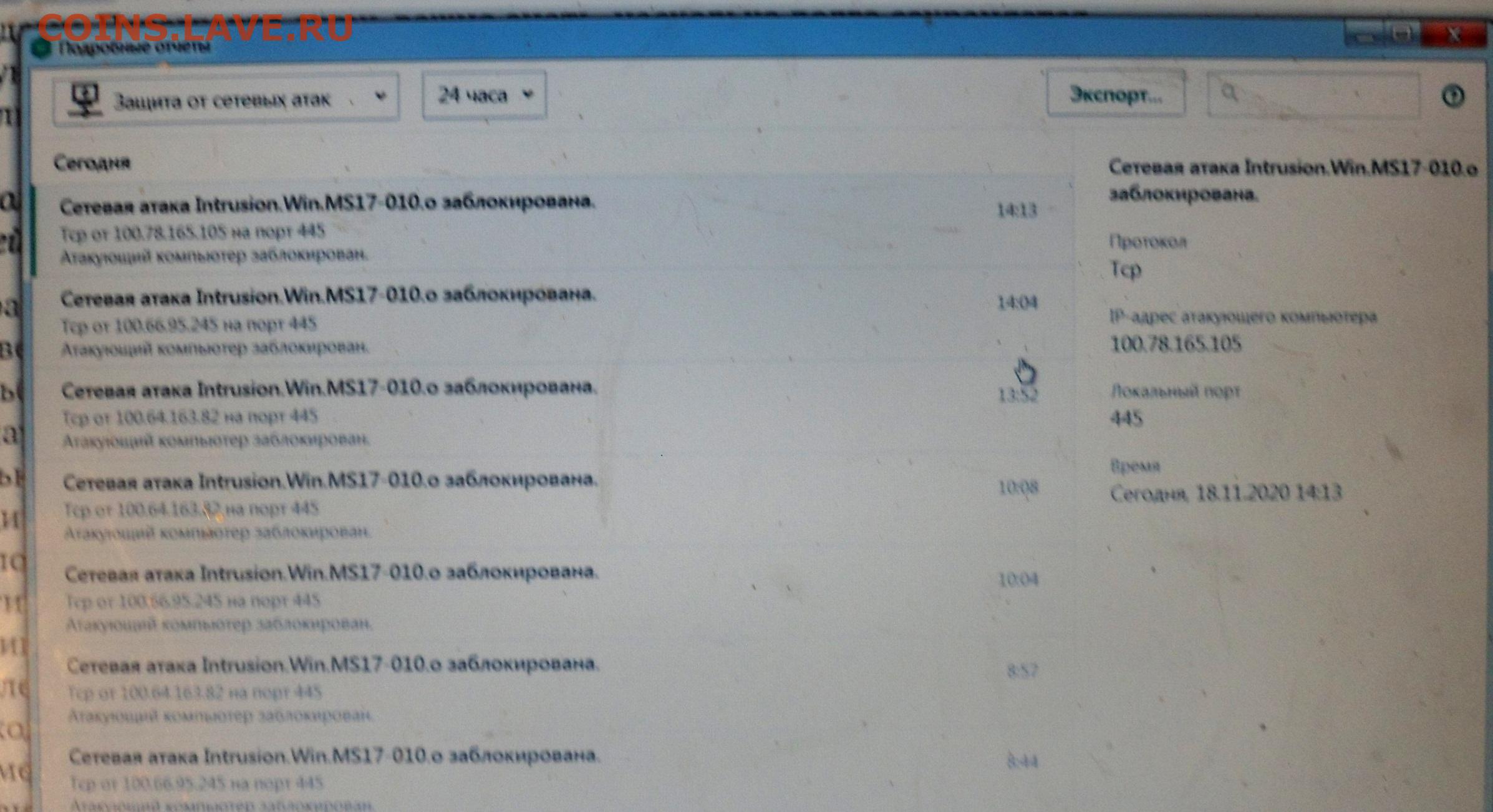Viewport: 1493px width, 812px height.
Task: Click the Сегодня group header
Action: pyautogui.click(x=92, y=163)
